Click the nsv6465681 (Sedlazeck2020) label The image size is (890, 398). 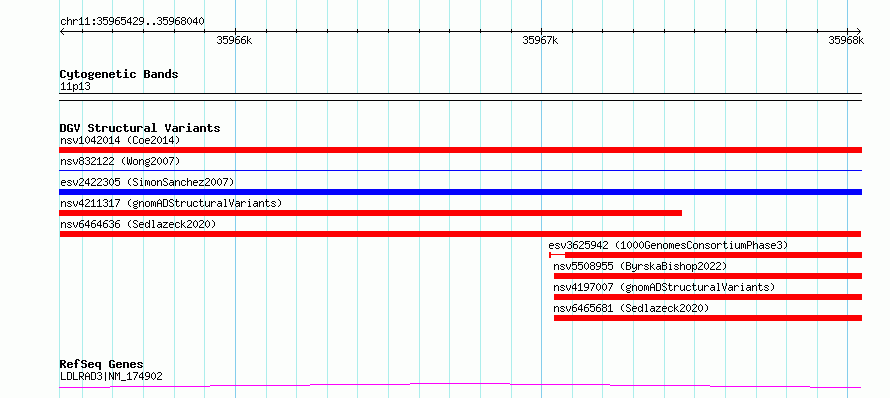click(x=631, y=308)
